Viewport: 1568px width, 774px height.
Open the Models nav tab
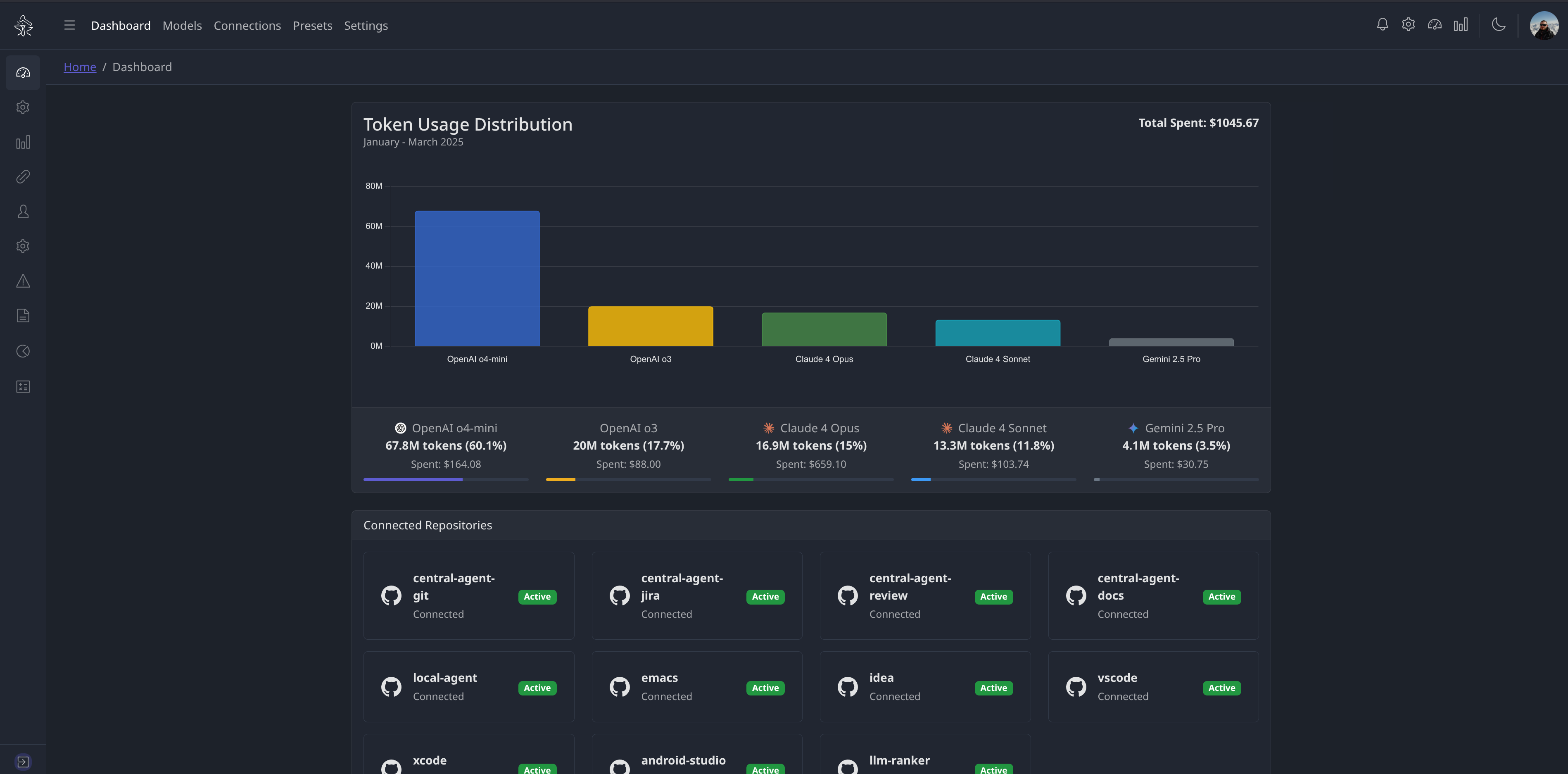(x=182, y=26)
